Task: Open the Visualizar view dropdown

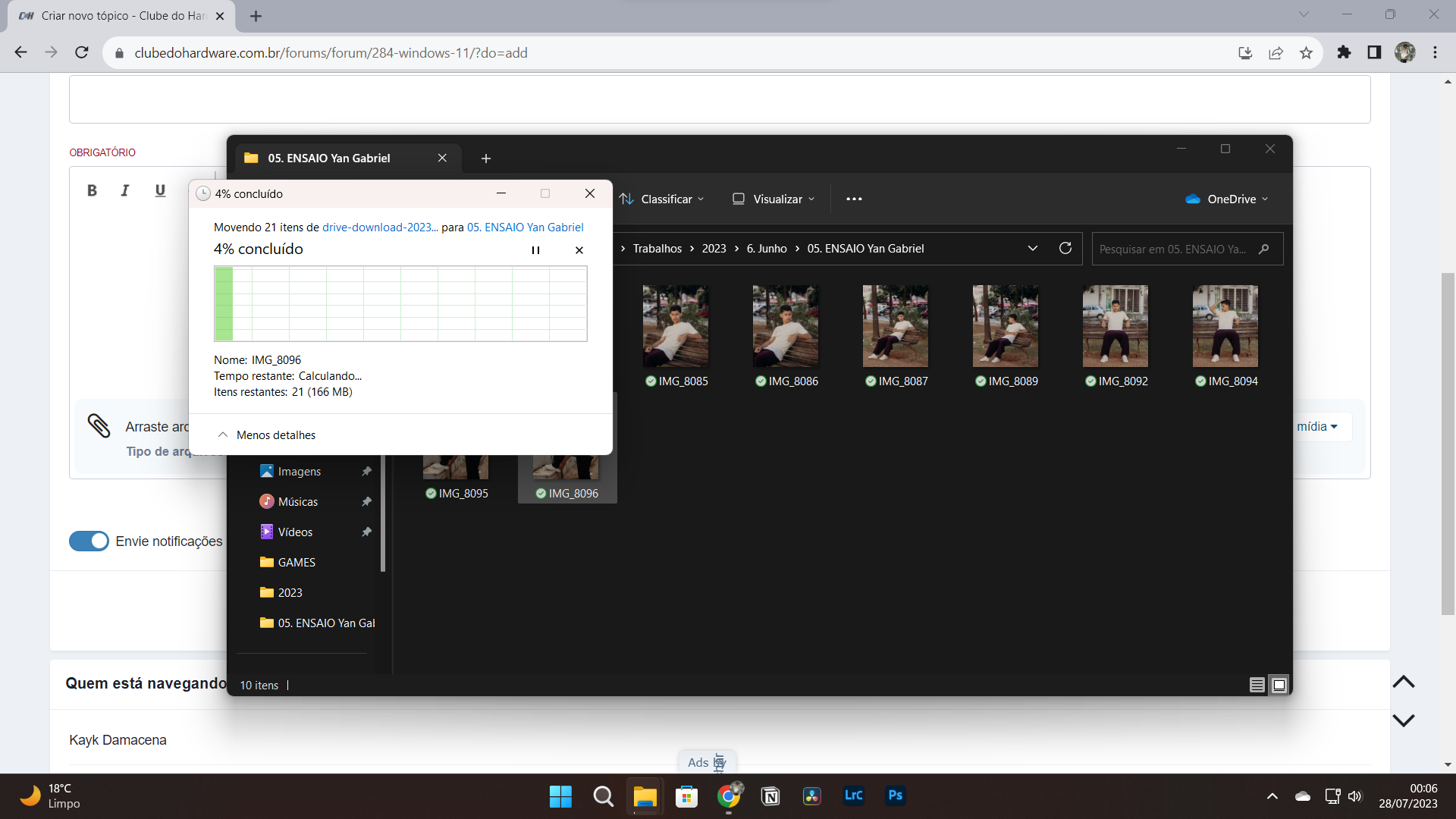Action: 774,199
